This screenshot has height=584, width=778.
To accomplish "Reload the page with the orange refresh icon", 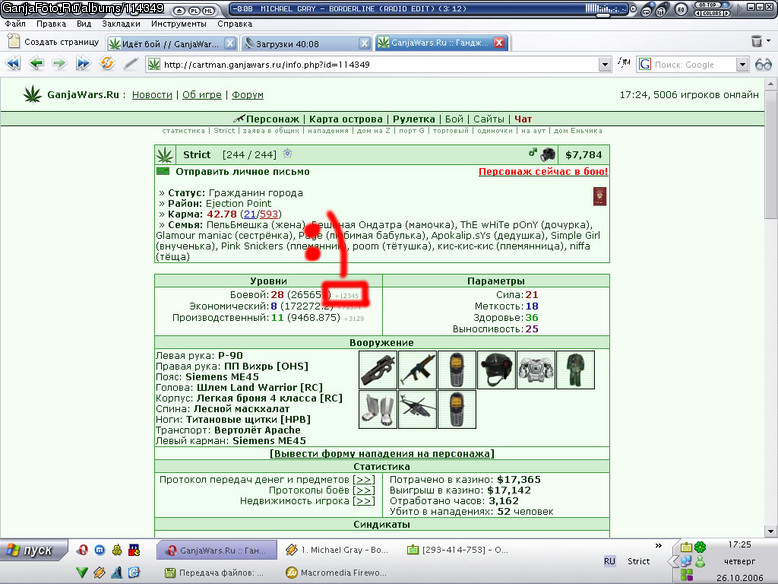I will tap(107, 64).
